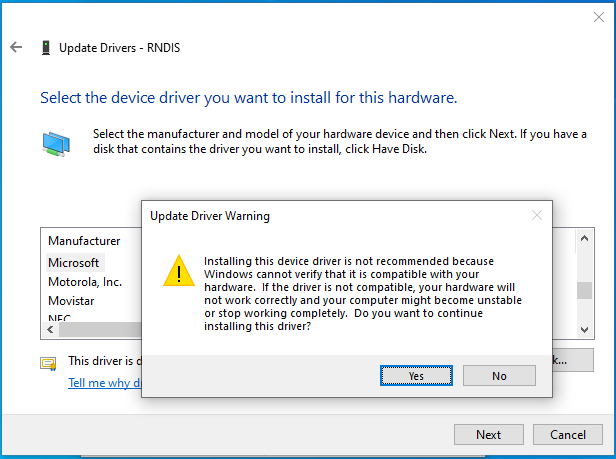Click 'Select the device driver' heading

(249, 97)
